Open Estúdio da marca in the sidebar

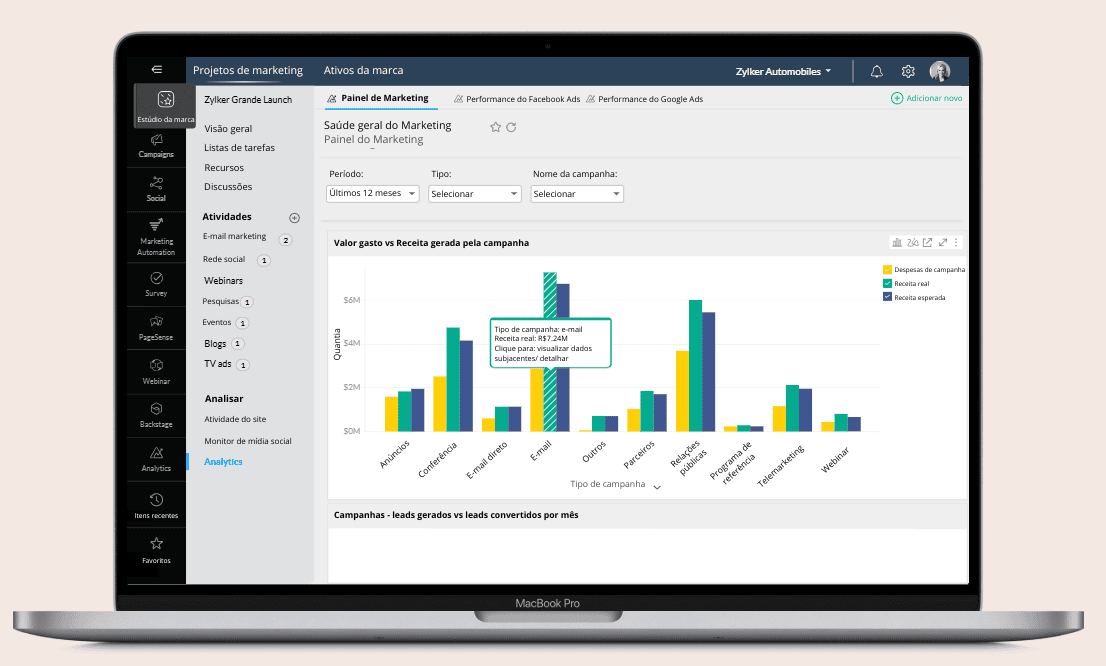coord(165,106)
